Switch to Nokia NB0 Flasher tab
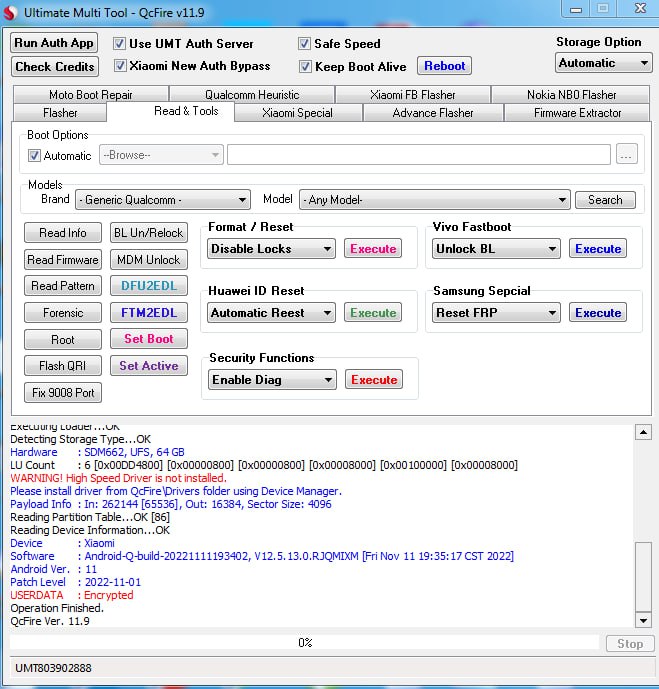The image size is (659, 689). (x=571, y=95)
